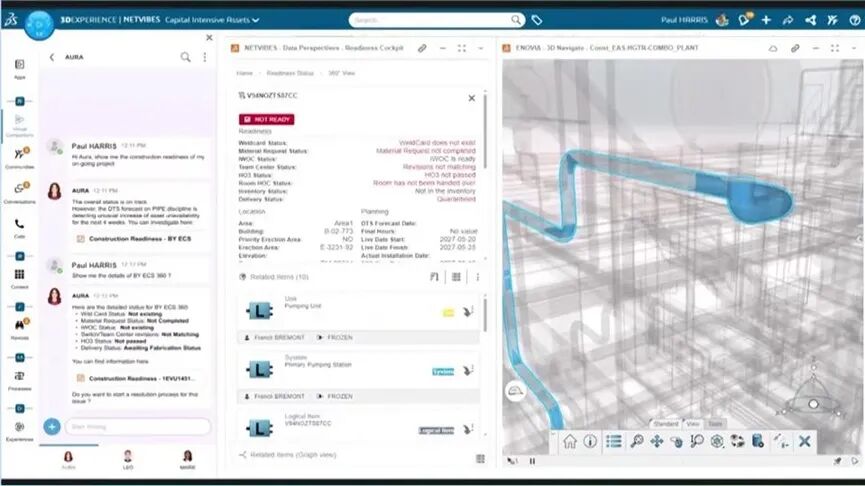The height and width of the screenshot is (486, 865).
Task: Click the tag icon beside search bar
Action: (536, 20)
